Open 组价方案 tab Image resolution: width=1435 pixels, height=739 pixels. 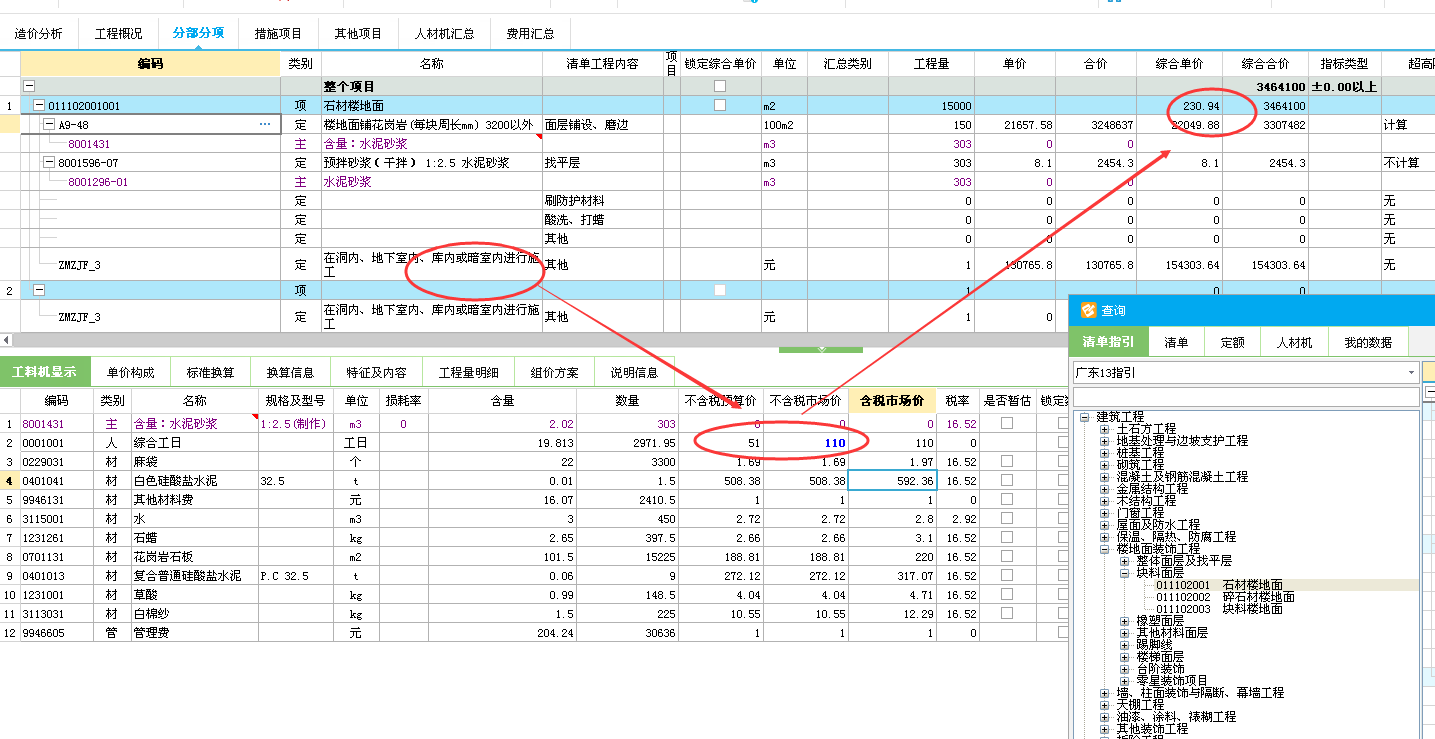554,372
